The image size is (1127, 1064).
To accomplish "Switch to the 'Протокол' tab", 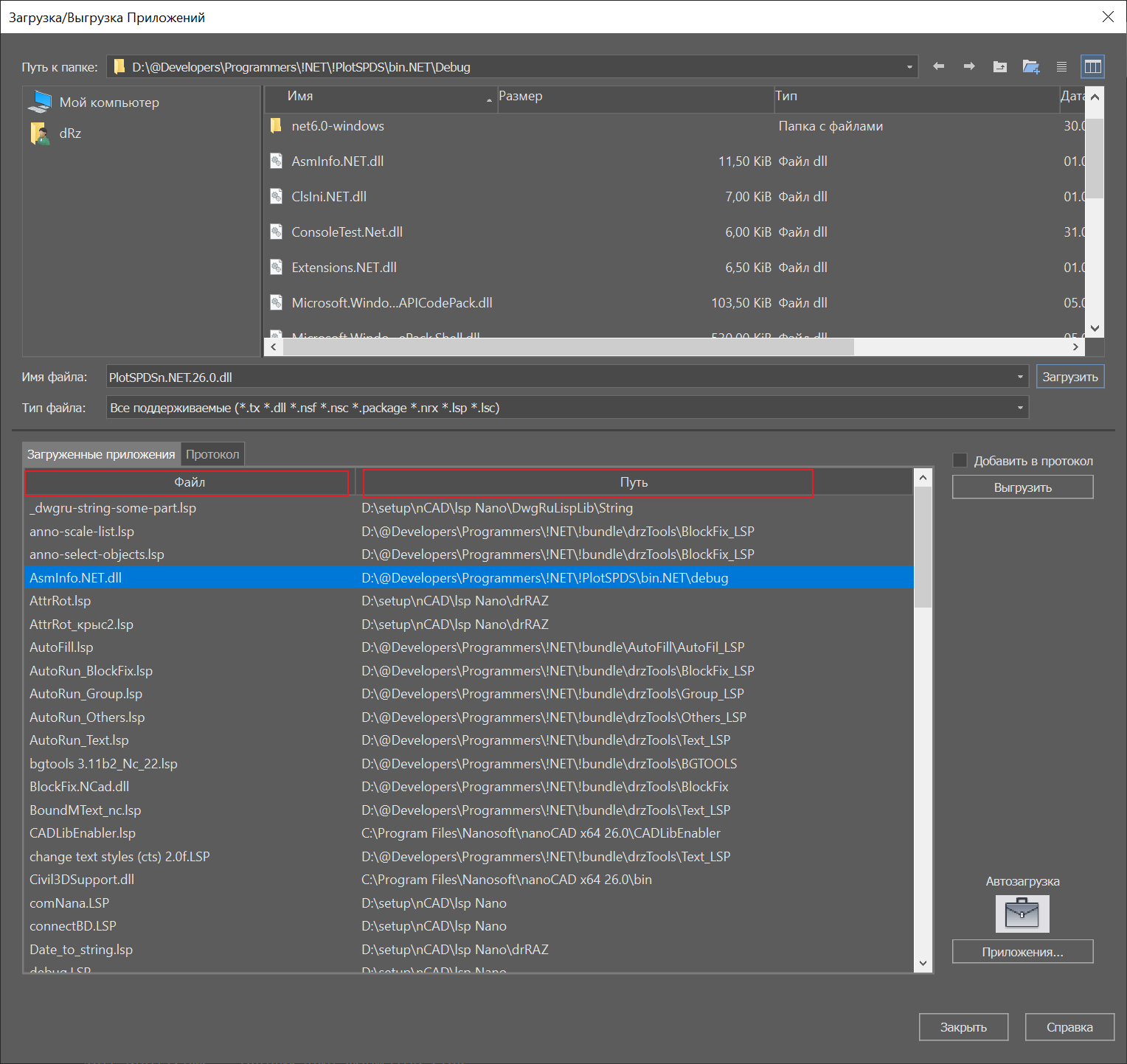I will coord(212,454).
